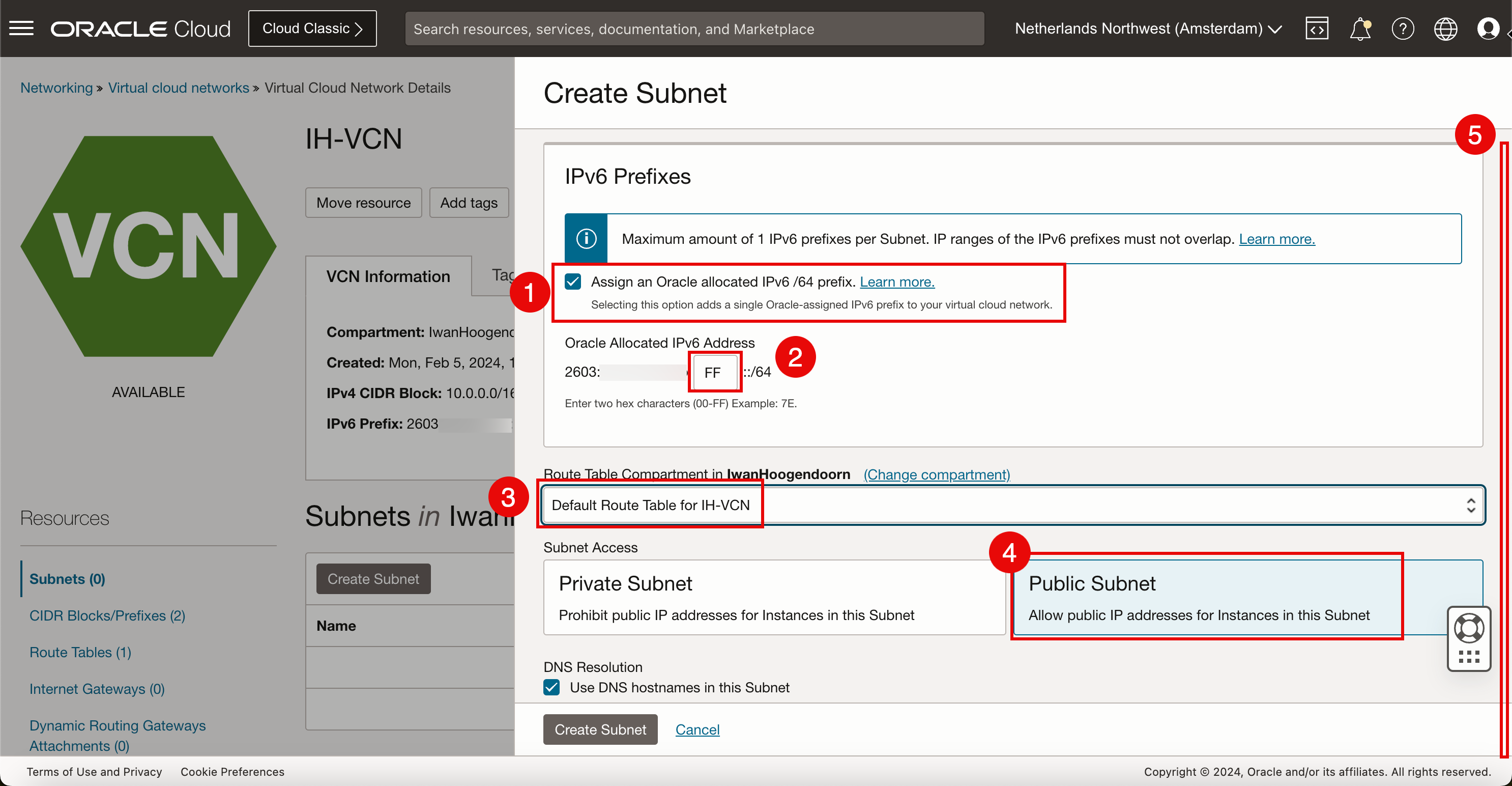Open Cloud Shell developer tools icon

pyautogui.click(x=1317, y=28)
